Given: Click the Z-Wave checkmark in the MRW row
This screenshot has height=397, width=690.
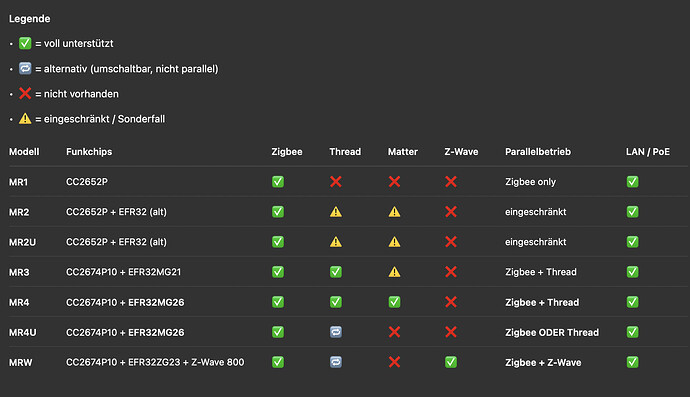Looking at the screenshot, I should pos(451,362).
